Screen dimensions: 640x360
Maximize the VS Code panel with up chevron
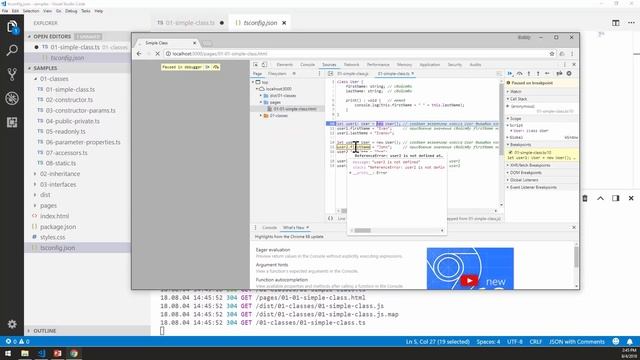(x=600, y=198)
